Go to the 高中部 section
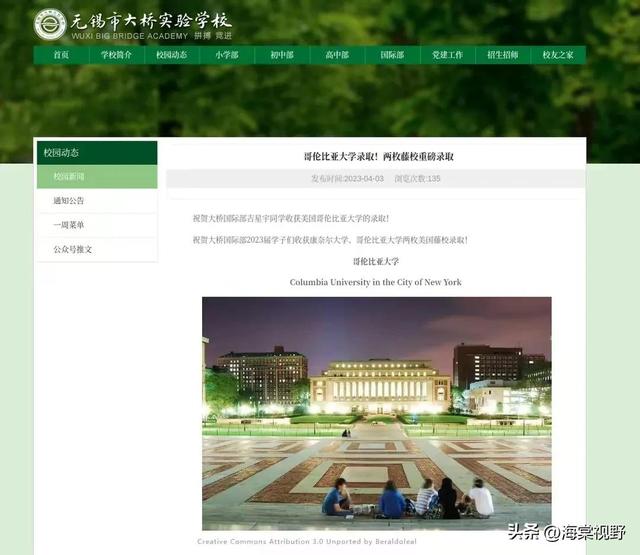 (x=337, y=55)
